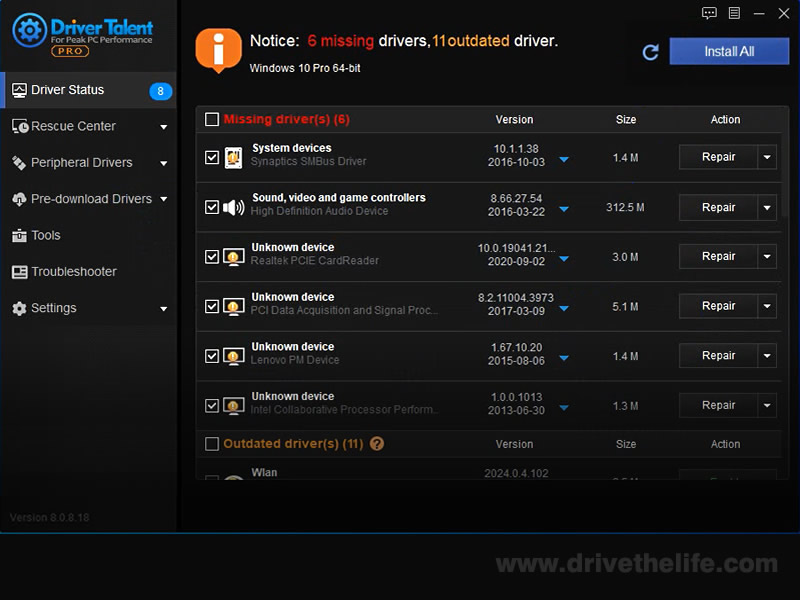800x600 pixels.
Task: Toggle the Outdated driver(s) select-all checkbox
Action: (x=212, y=444)
